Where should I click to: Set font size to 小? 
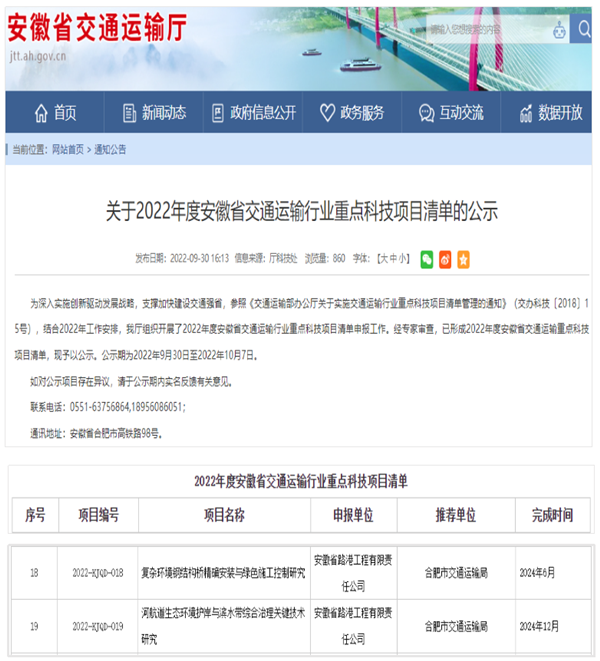(x=402, y=258)
